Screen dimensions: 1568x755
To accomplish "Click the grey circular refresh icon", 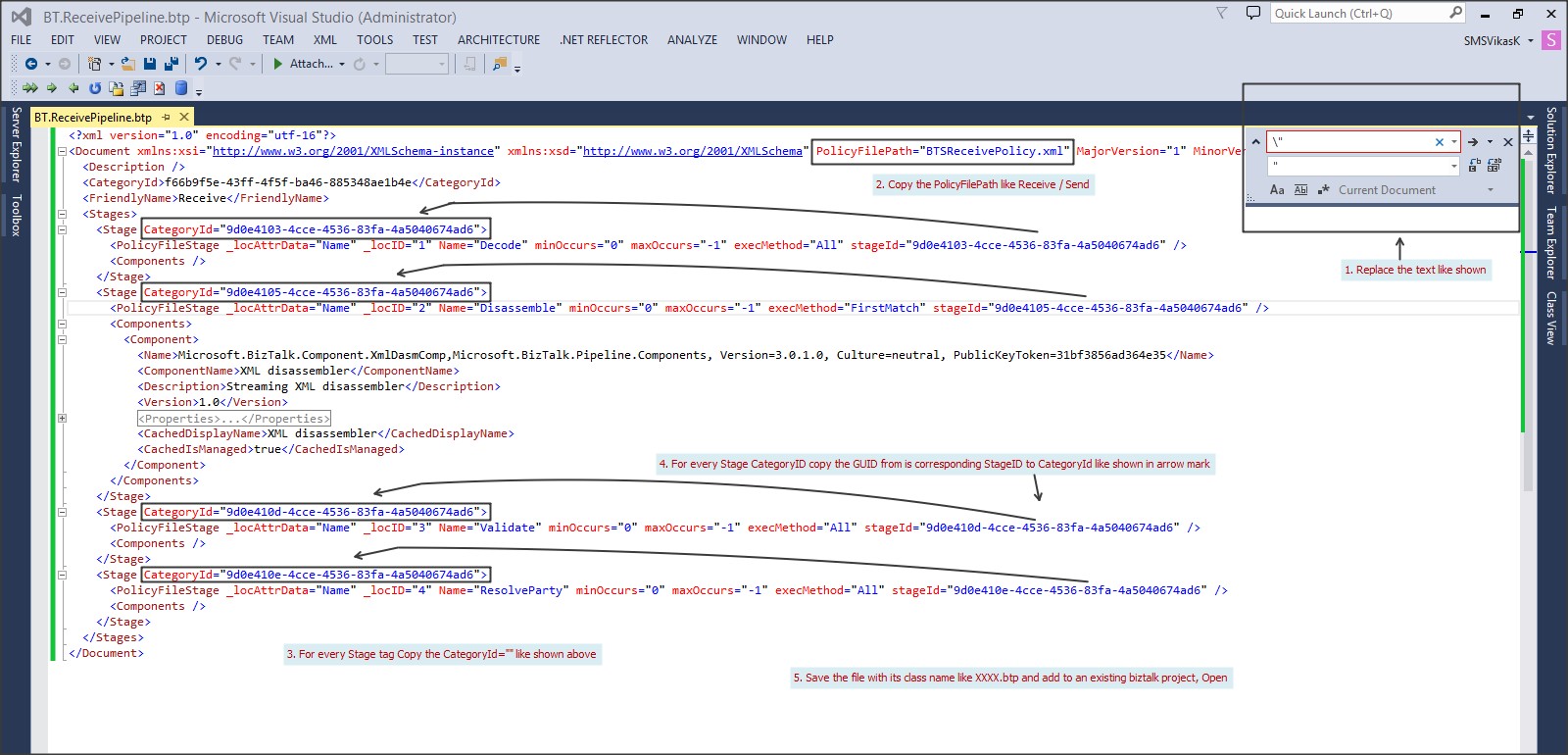I will (x=360, y=64).
